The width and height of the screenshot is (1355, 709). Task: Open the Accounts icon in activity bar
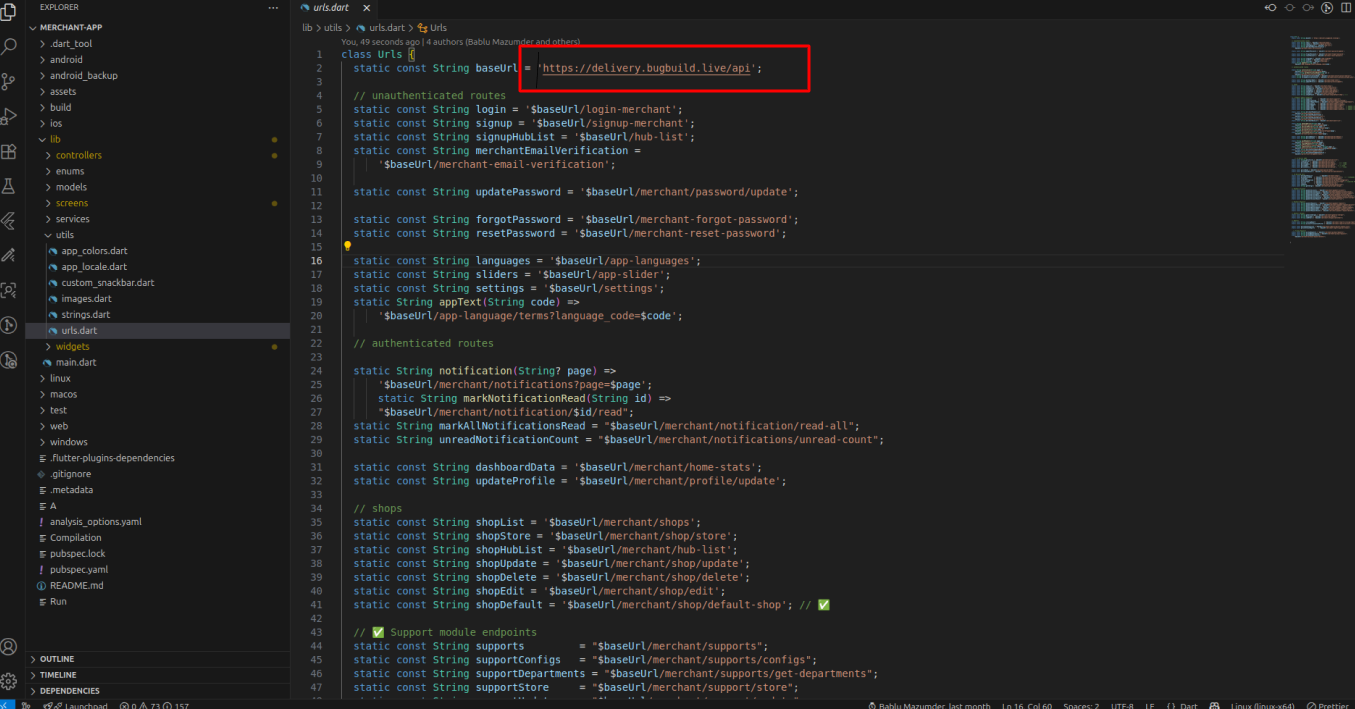coord(10,647)
